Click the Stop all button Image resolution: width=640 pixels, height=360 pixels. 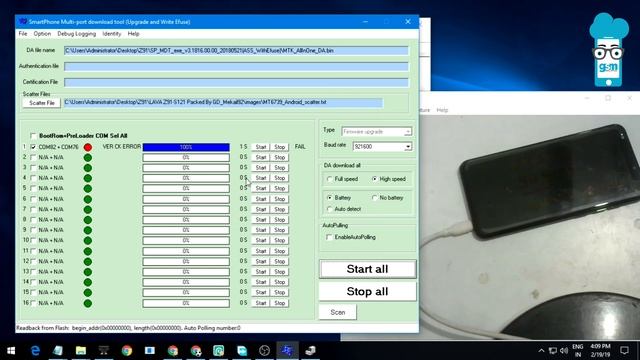point(367,291)
